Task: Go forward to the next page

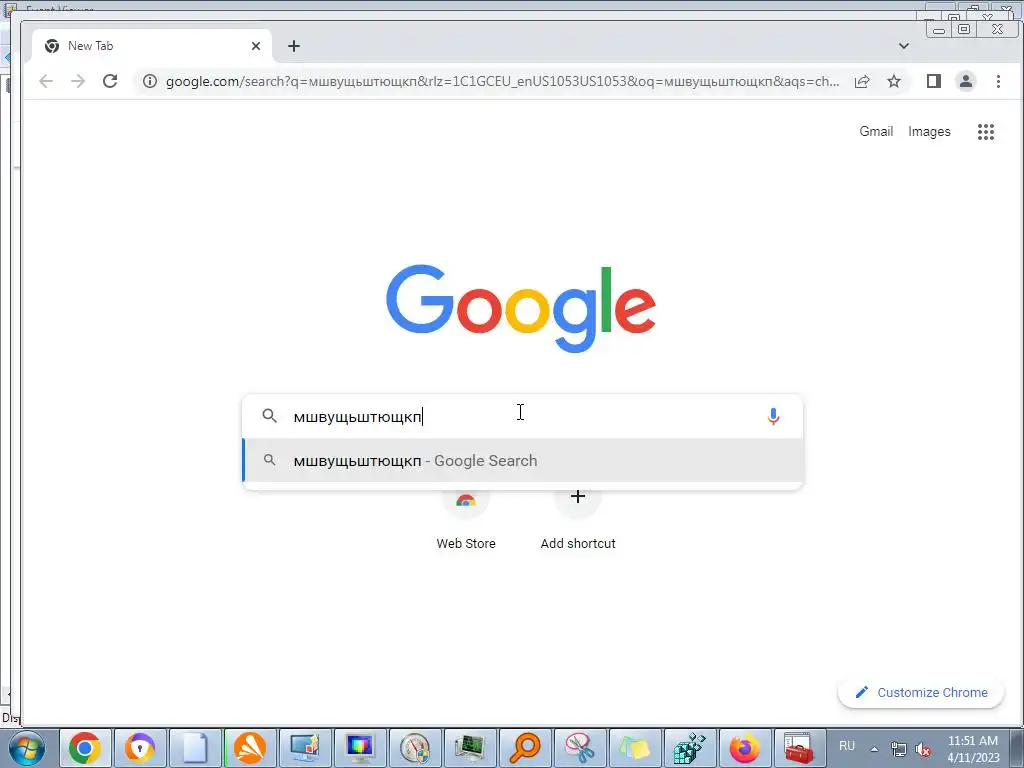Action: [78, 81]
